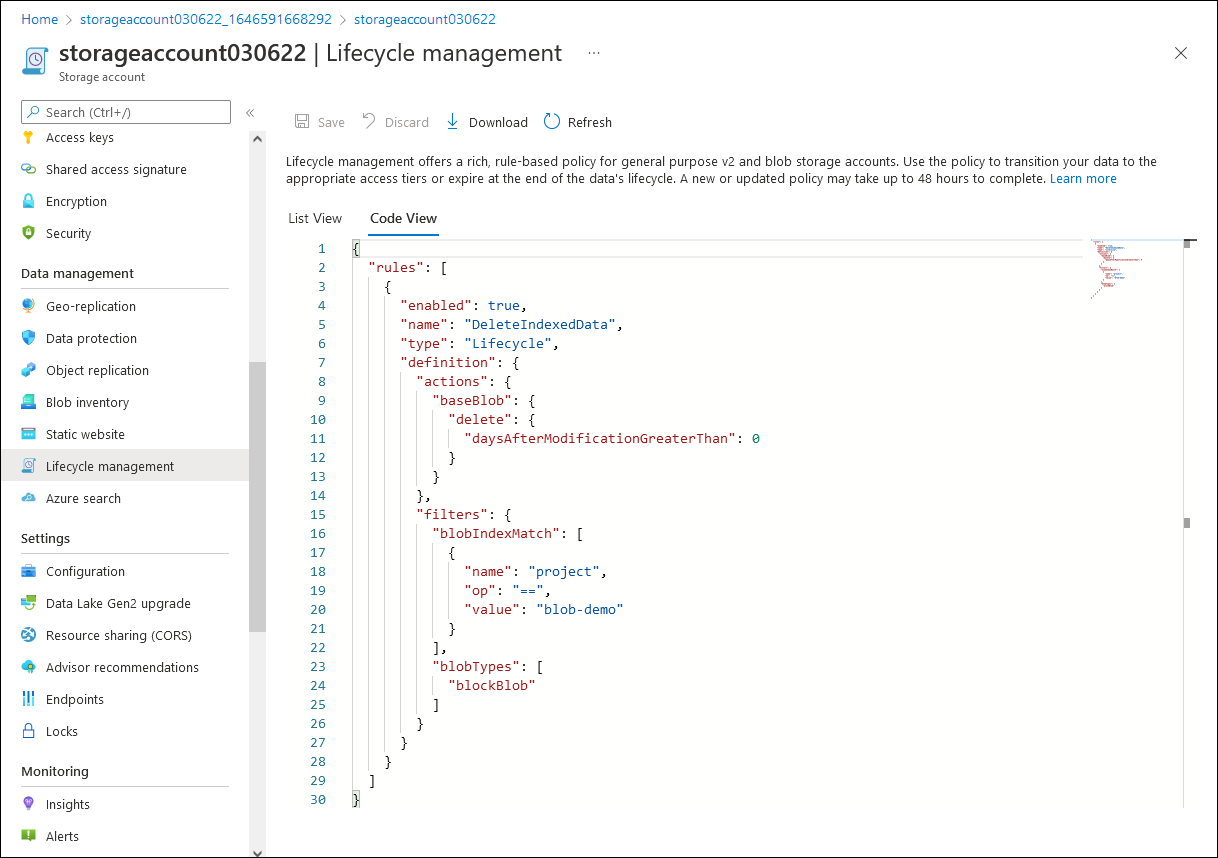The image size is (1218, 858).
Task: Open storageaccount030622_1646591668292 breadcrumb
Action: [x=206, y=19]
